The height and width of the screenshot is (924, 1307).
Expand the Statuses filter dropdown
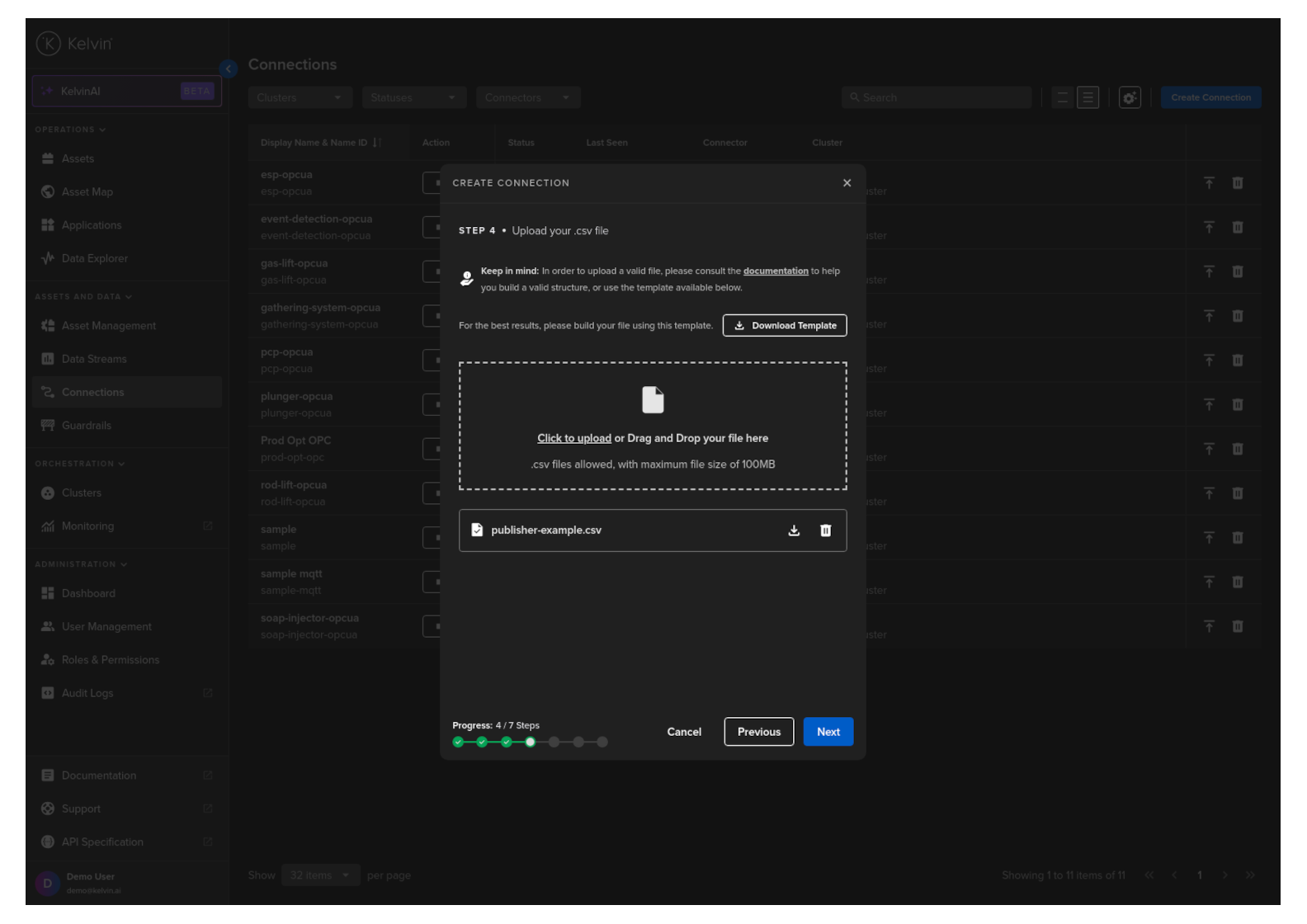click(x=413, y=98)
